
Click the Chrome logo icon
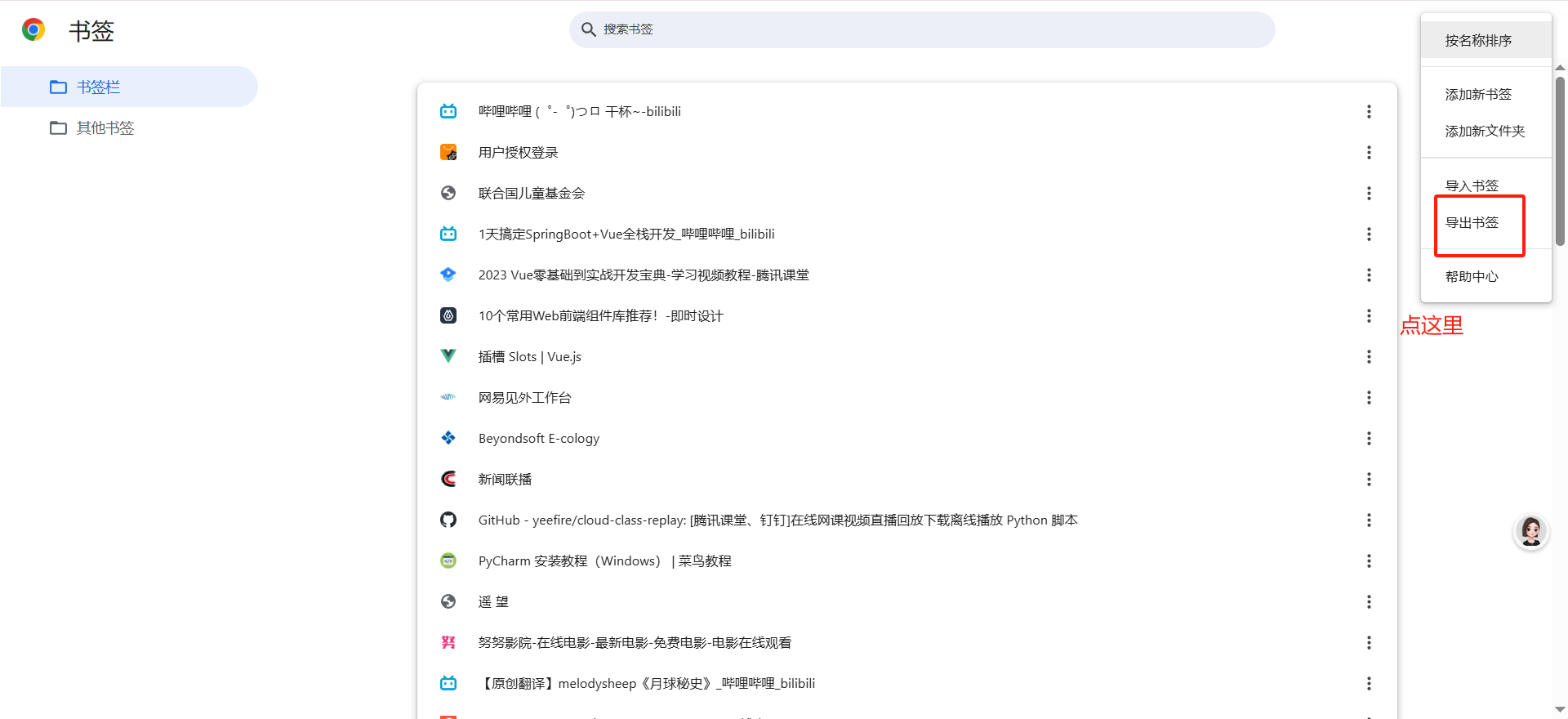(33, 30)
